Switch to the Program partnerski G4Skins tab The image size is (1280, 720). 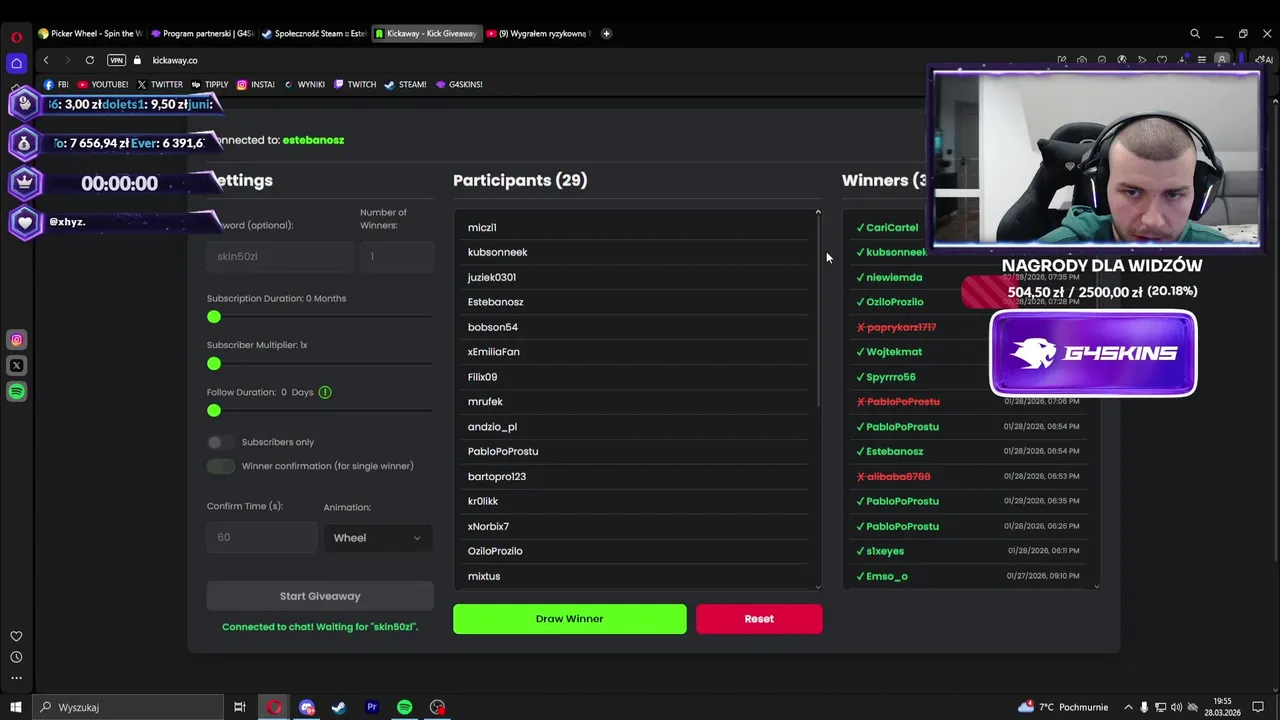202,33
